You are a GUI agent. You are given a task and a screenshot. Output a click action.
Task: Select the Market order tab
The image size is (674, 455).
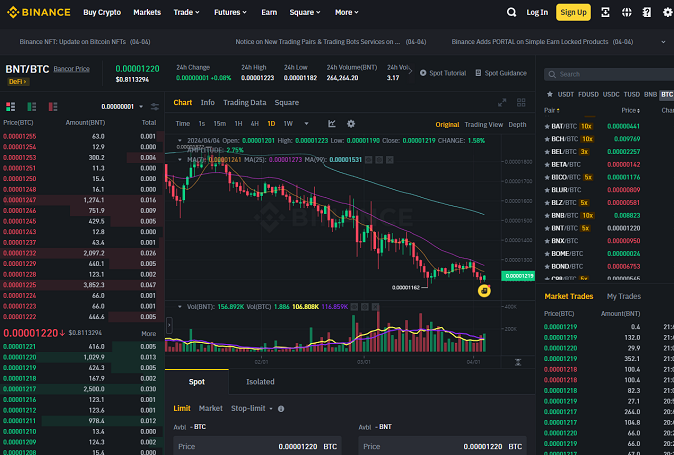tap(211, 409)
